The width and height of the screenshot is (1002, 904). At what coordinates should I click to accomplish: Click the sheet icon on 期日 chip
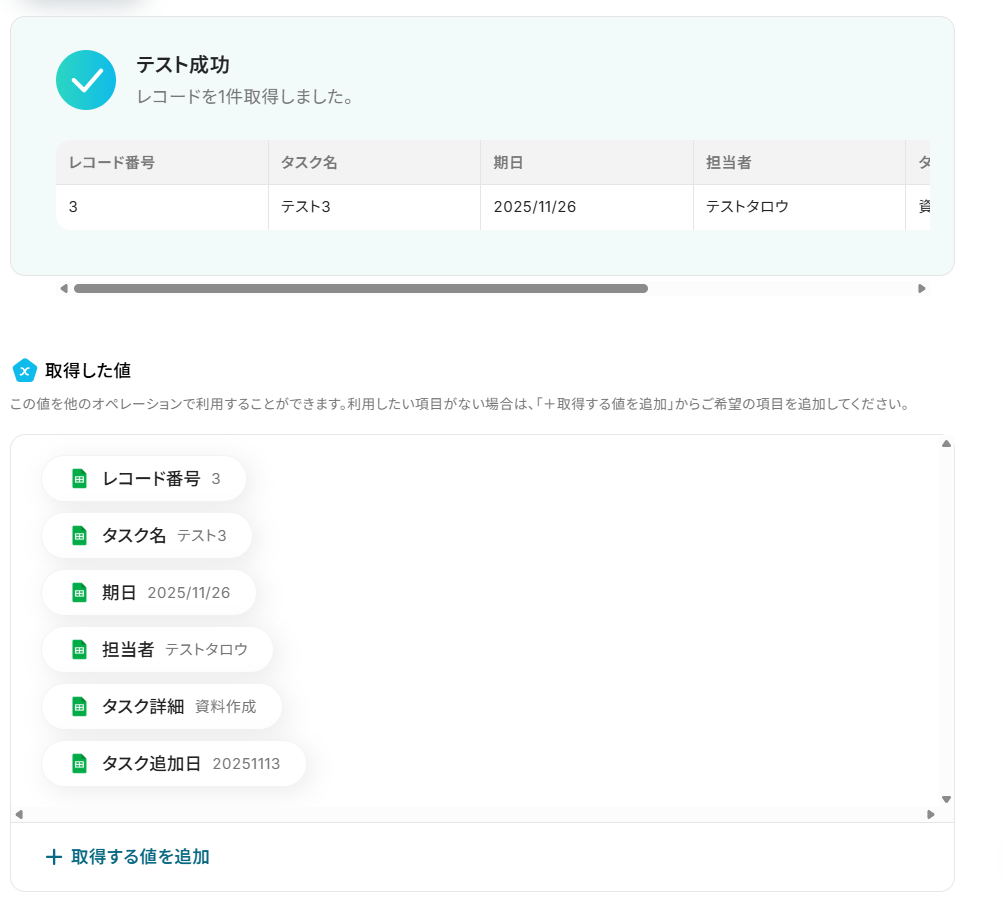point(80,593)
